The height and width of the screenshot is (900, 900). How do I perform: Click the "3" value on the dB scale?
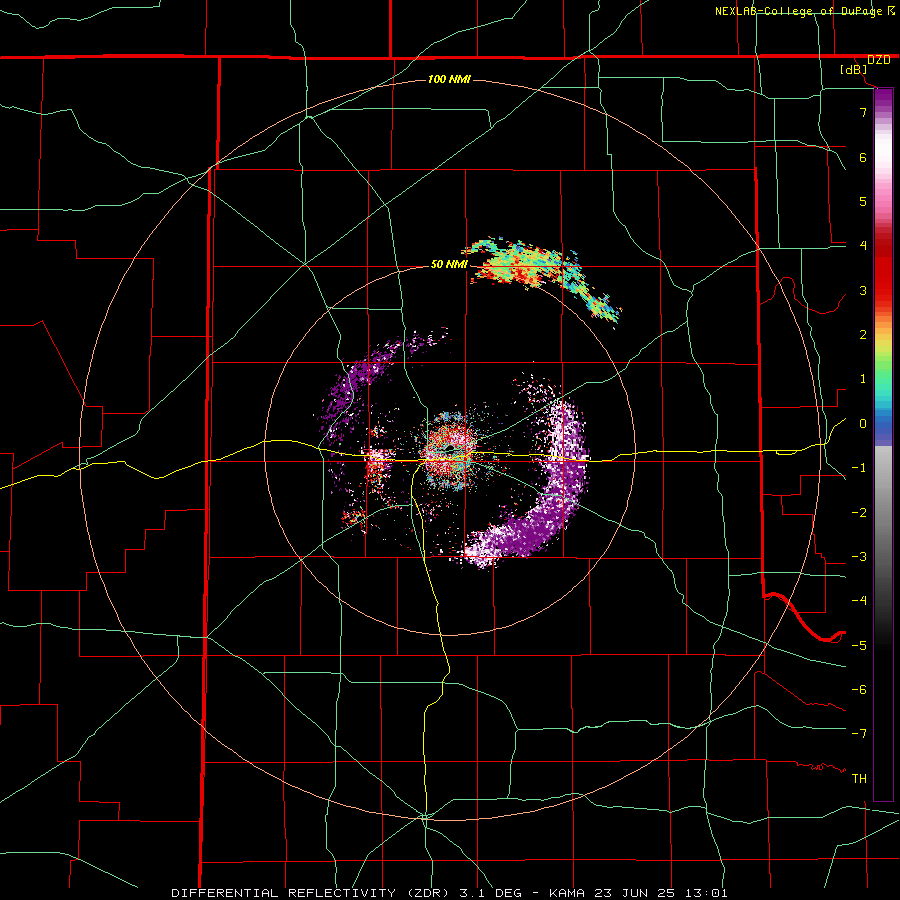863,290
